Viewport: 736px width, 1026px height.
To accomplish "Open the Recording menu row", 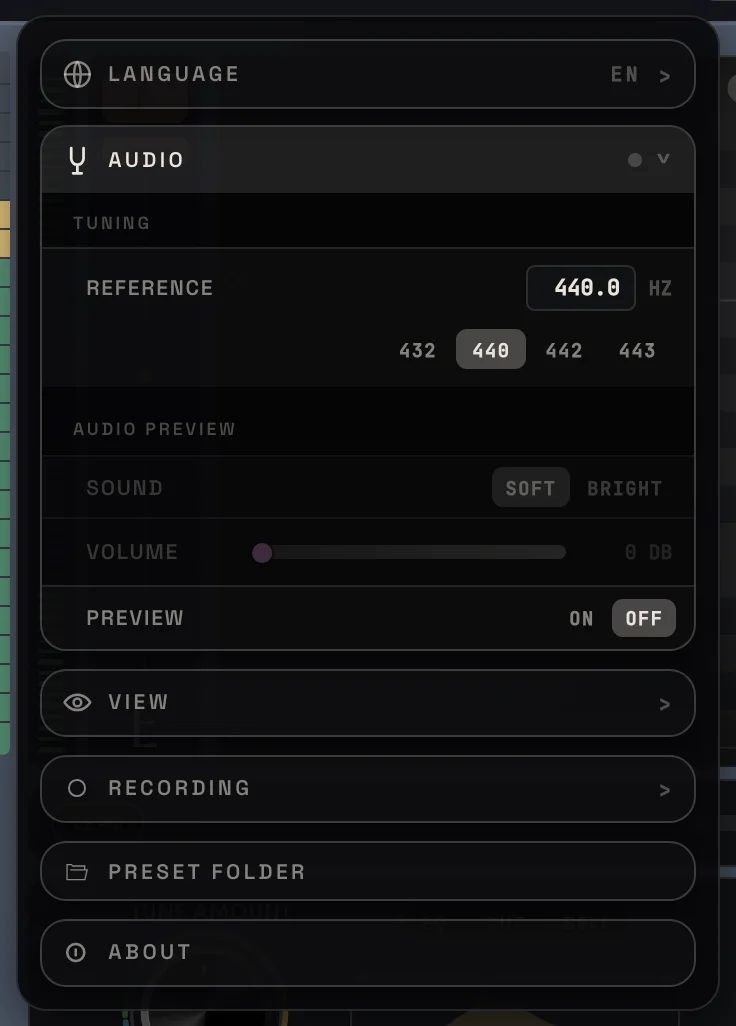I will (x=368, y=788).
